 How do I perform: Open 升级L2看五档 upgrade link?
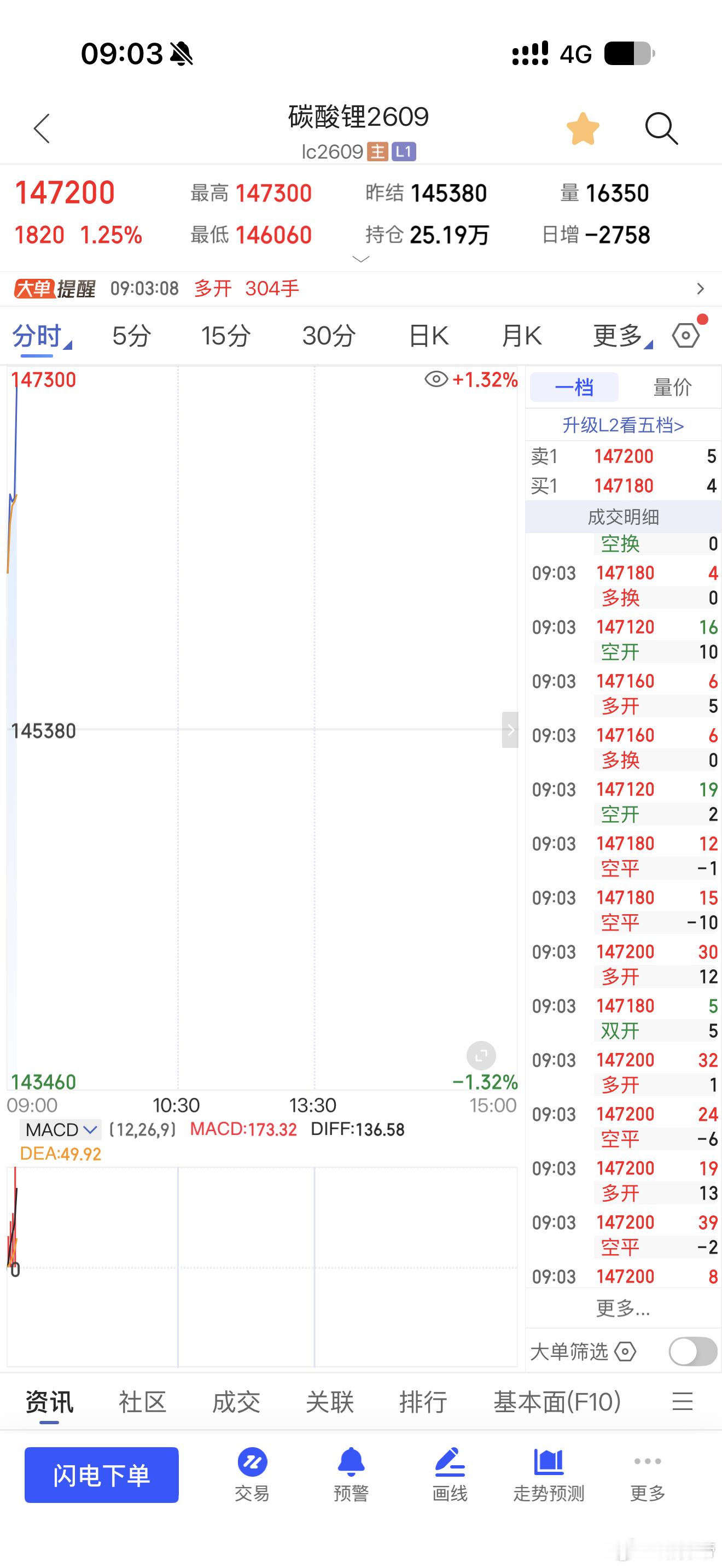point(624,425)
